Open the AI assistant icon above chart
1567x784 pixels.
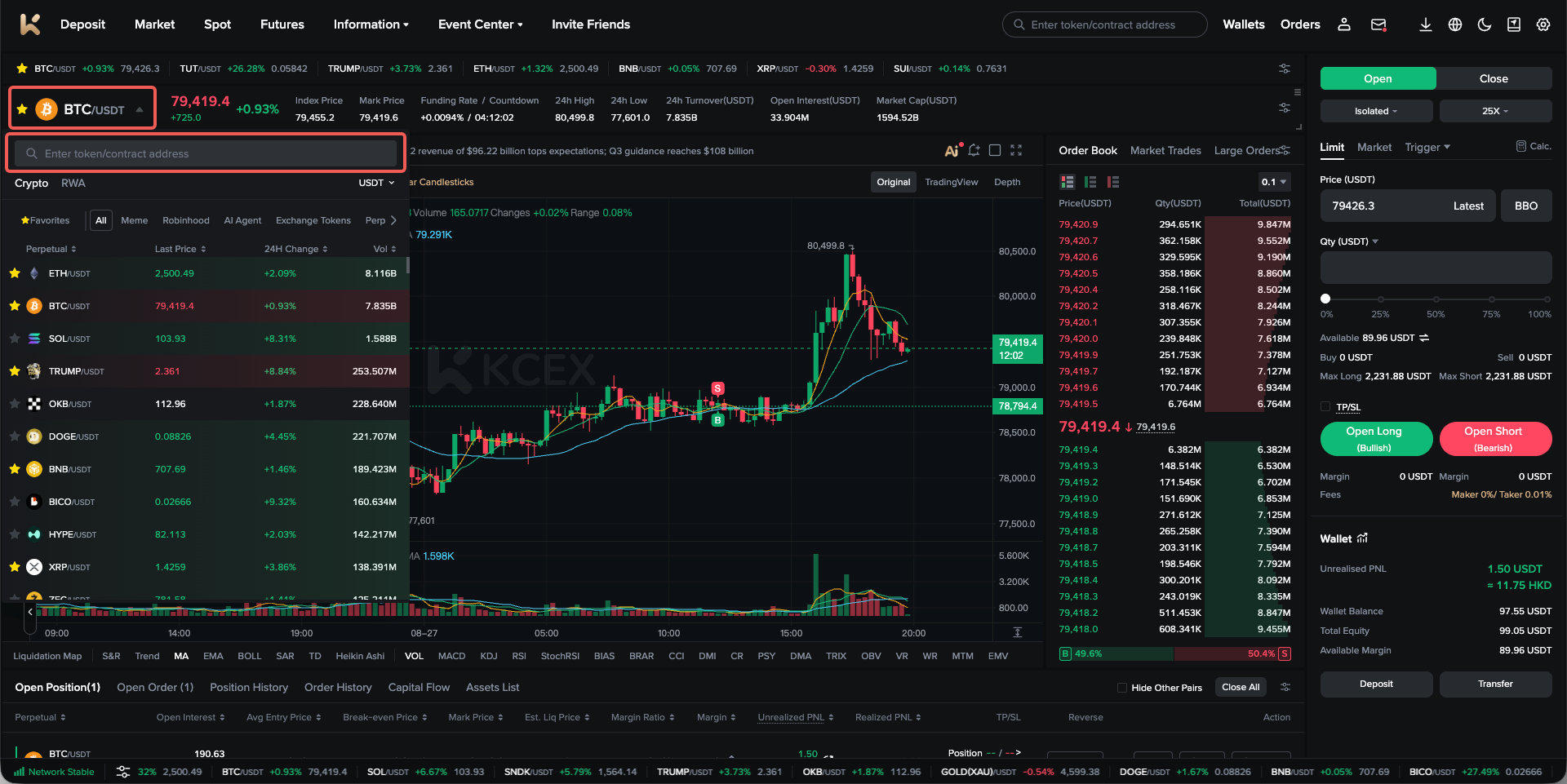[x=952, y=150]
